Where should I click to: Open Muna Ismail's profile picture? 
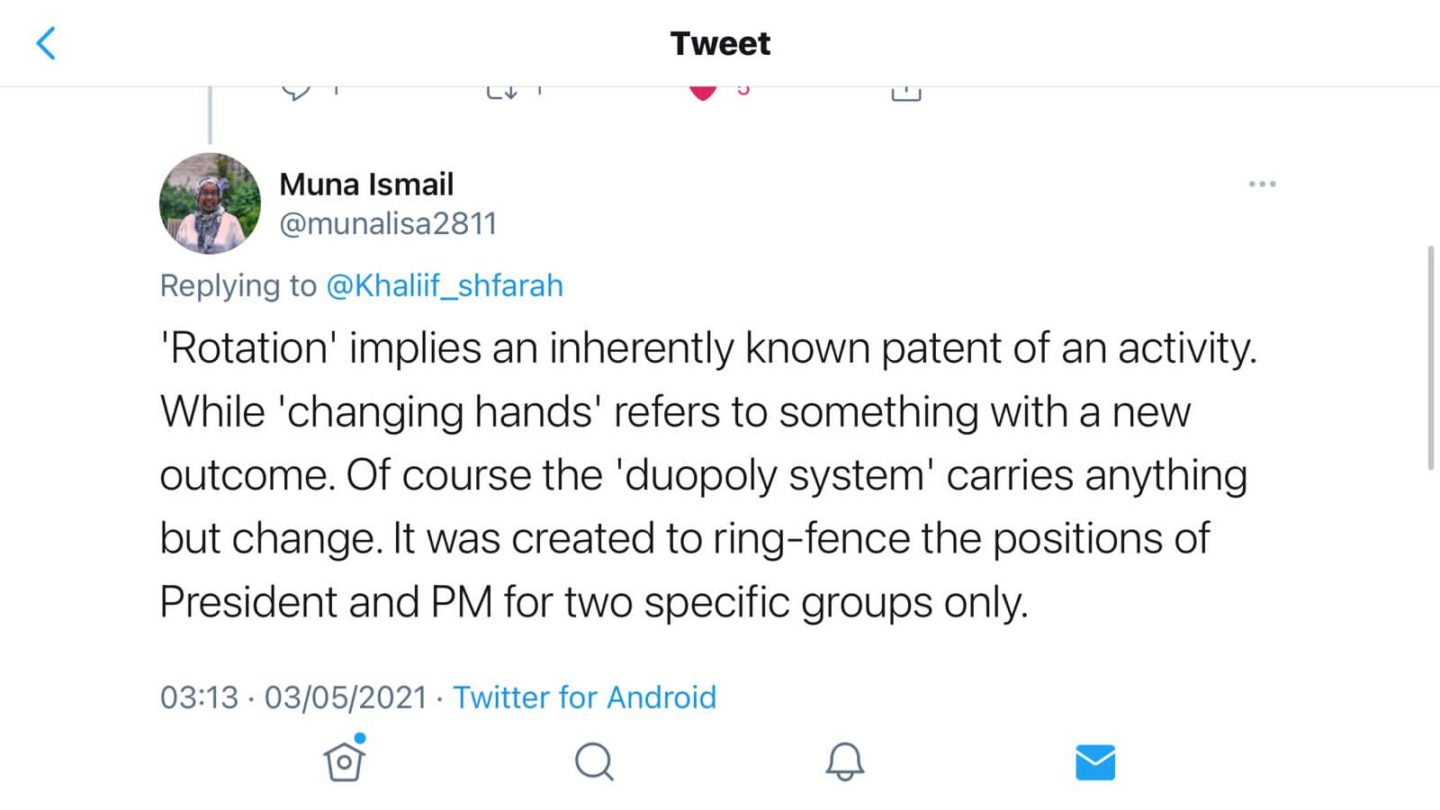pyautogui.click(x=210, y=203)
